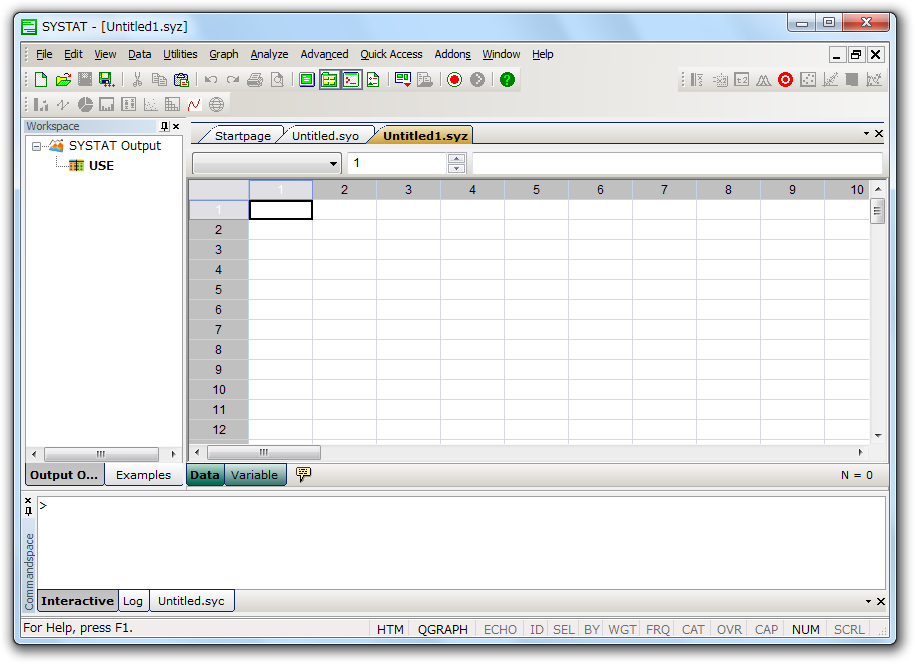This screenshot has height=664, width=915.
Task: Click the row number stepper up arrow
Action: [456, 158]
